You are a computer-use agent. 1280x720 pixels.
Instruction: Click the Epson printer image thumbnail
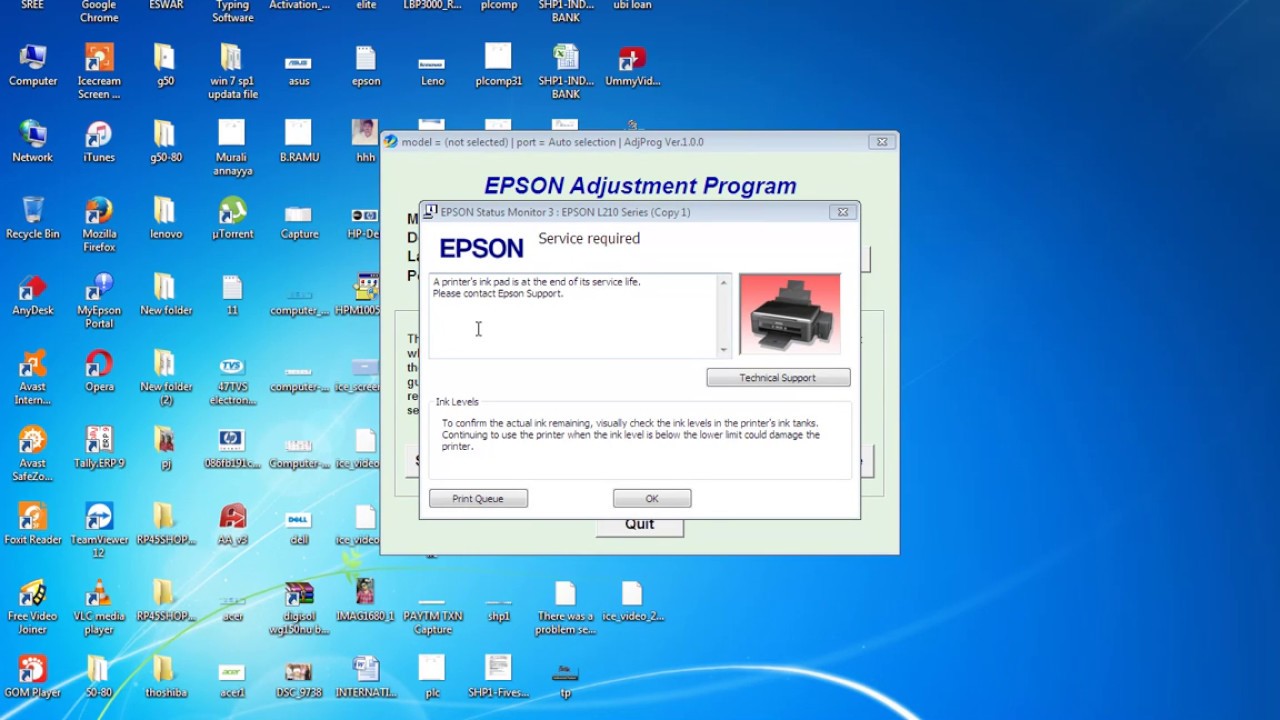[790, 314]
